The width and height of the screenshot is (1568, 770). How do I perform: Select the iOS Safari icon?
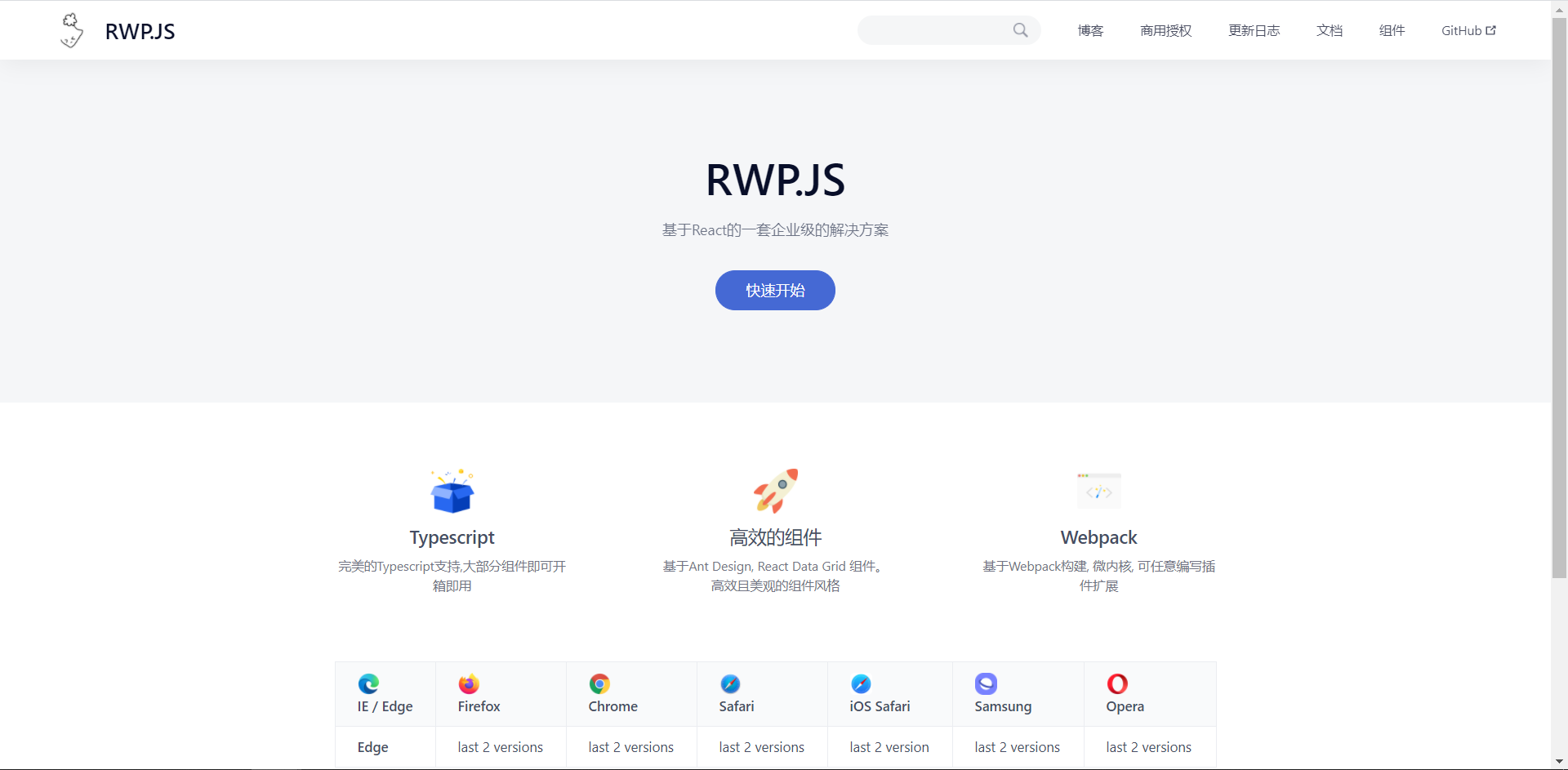coord(861,684)
